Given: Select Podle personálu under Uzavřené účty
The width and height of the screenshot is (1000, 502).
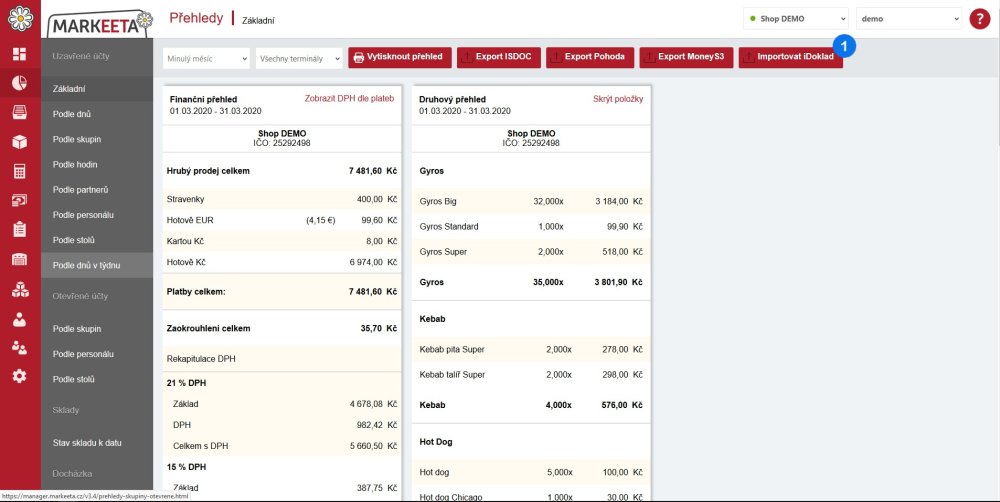Looking at the screenshot, I should tap(97, 214).
